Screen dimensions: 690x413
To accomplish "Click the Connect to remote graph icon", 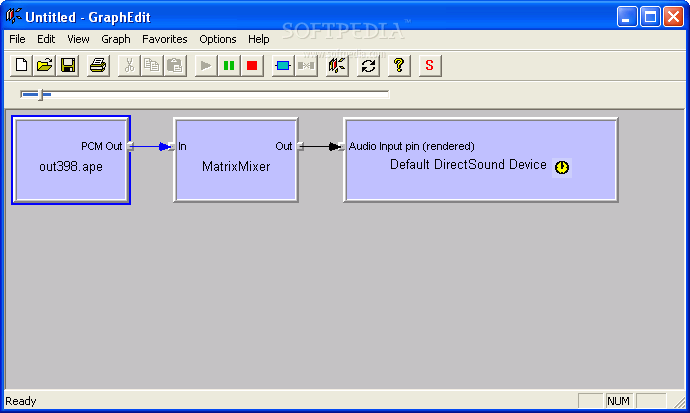I will point(337,66).
